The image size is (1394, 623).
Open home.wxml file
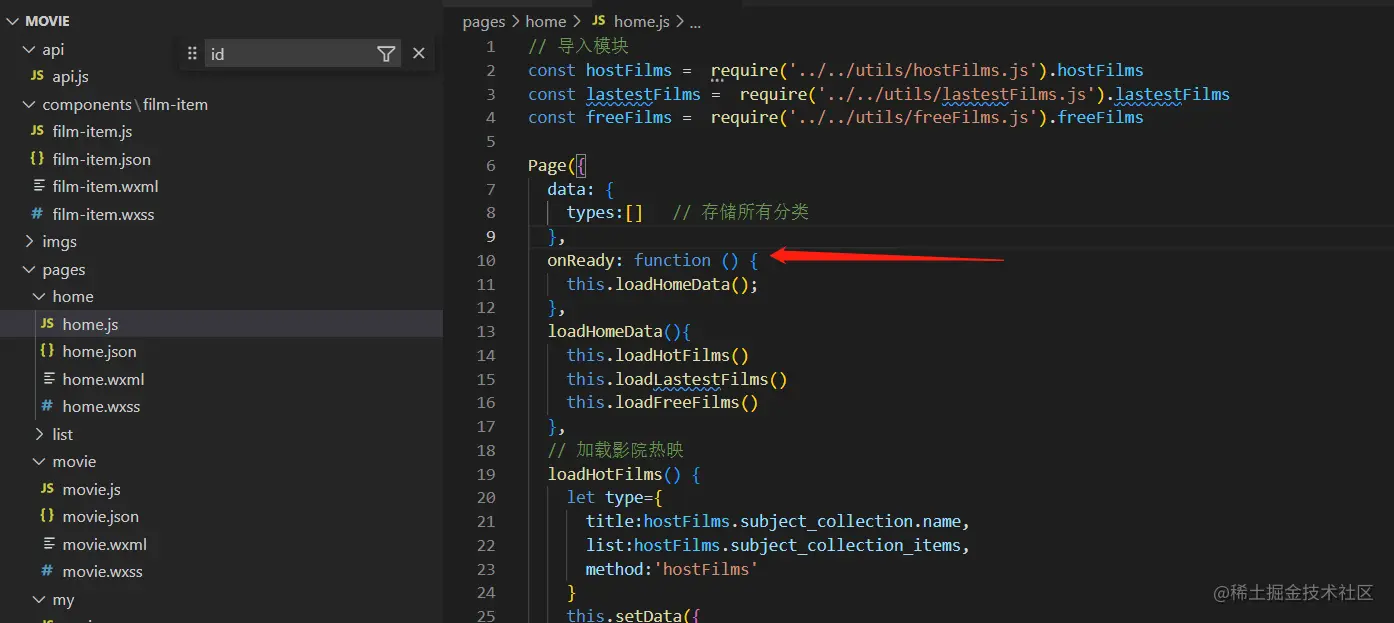pyautogui.click(x=103, y=379)
